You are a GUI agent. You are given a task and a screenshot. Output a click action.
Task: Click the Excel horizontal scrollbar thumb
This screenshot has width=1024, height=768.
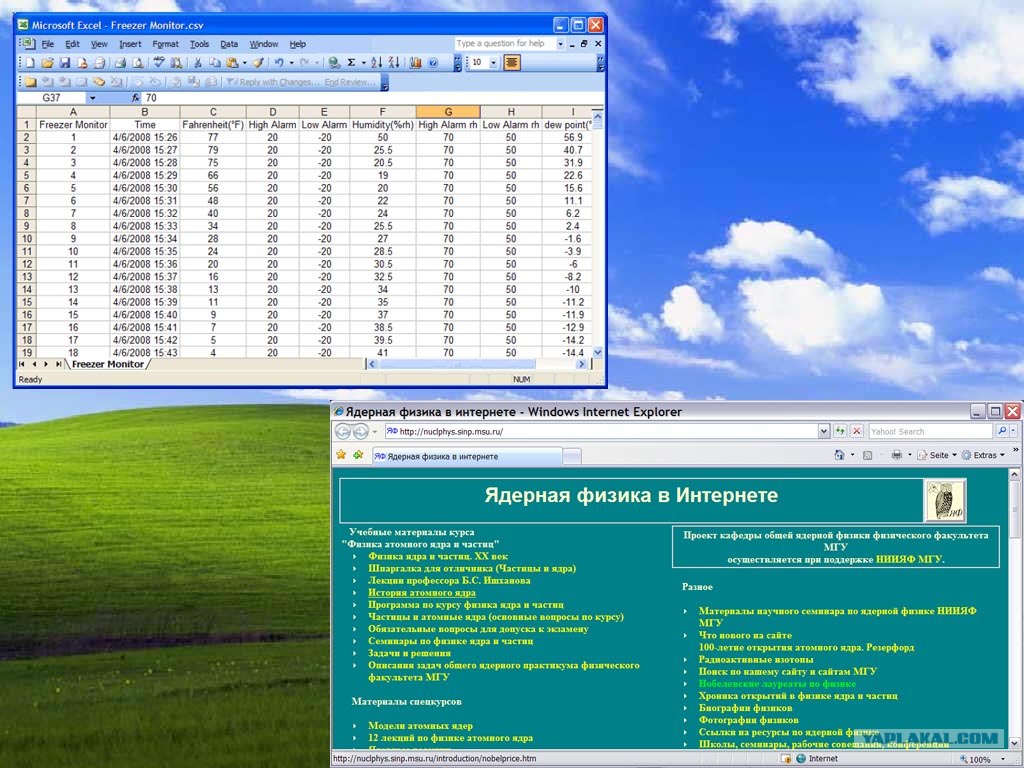457,364
